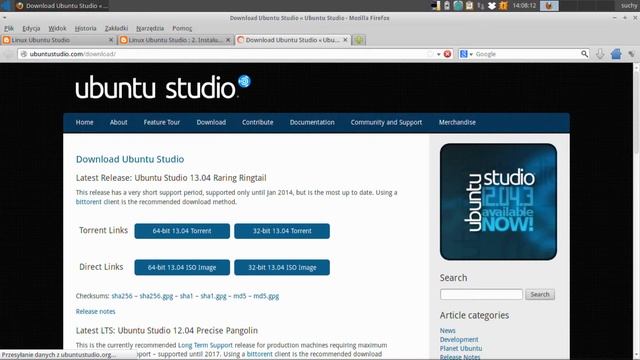Click the 32-bit 13.04 ISO Image button
This screenshot has height=360, width=640.
pyautogui.click(x=282, y=268)
